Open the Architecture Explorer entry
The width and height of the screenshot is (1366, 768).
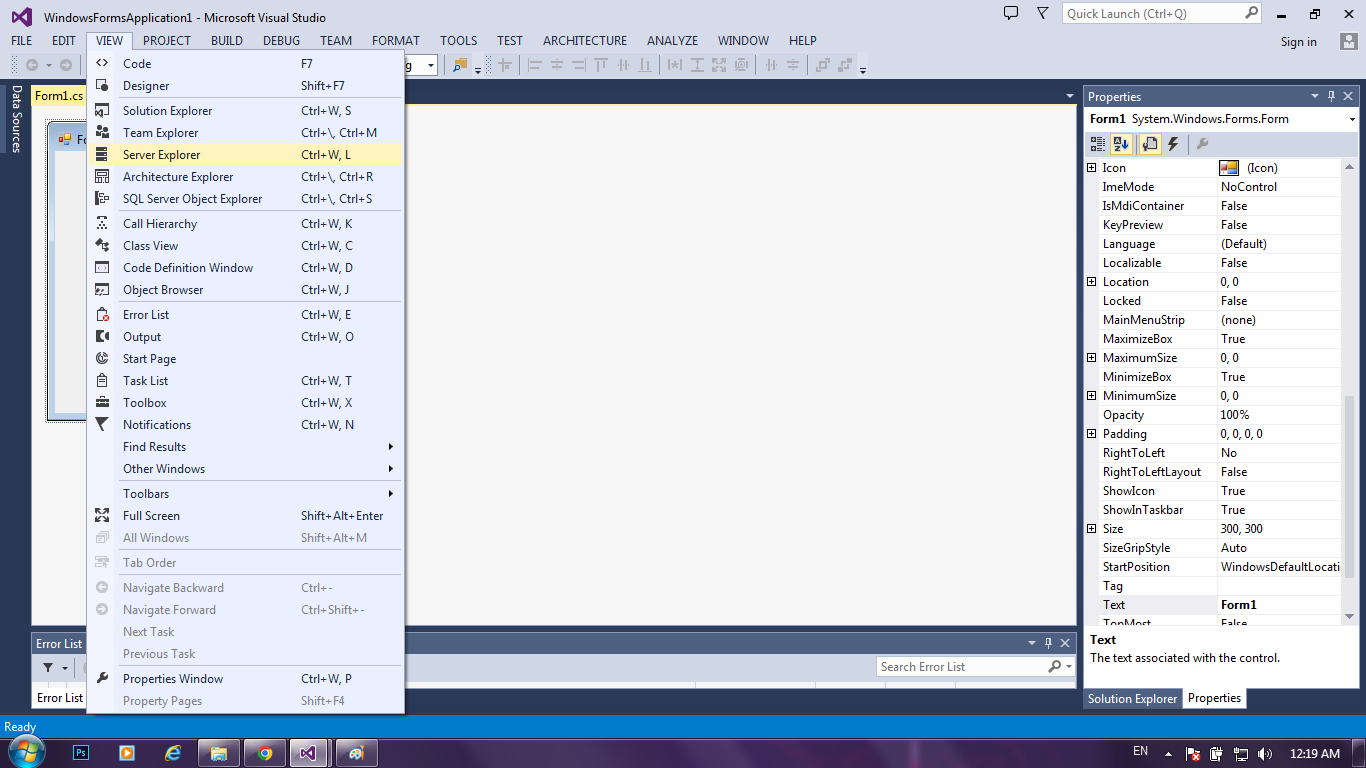coord(245,177)
